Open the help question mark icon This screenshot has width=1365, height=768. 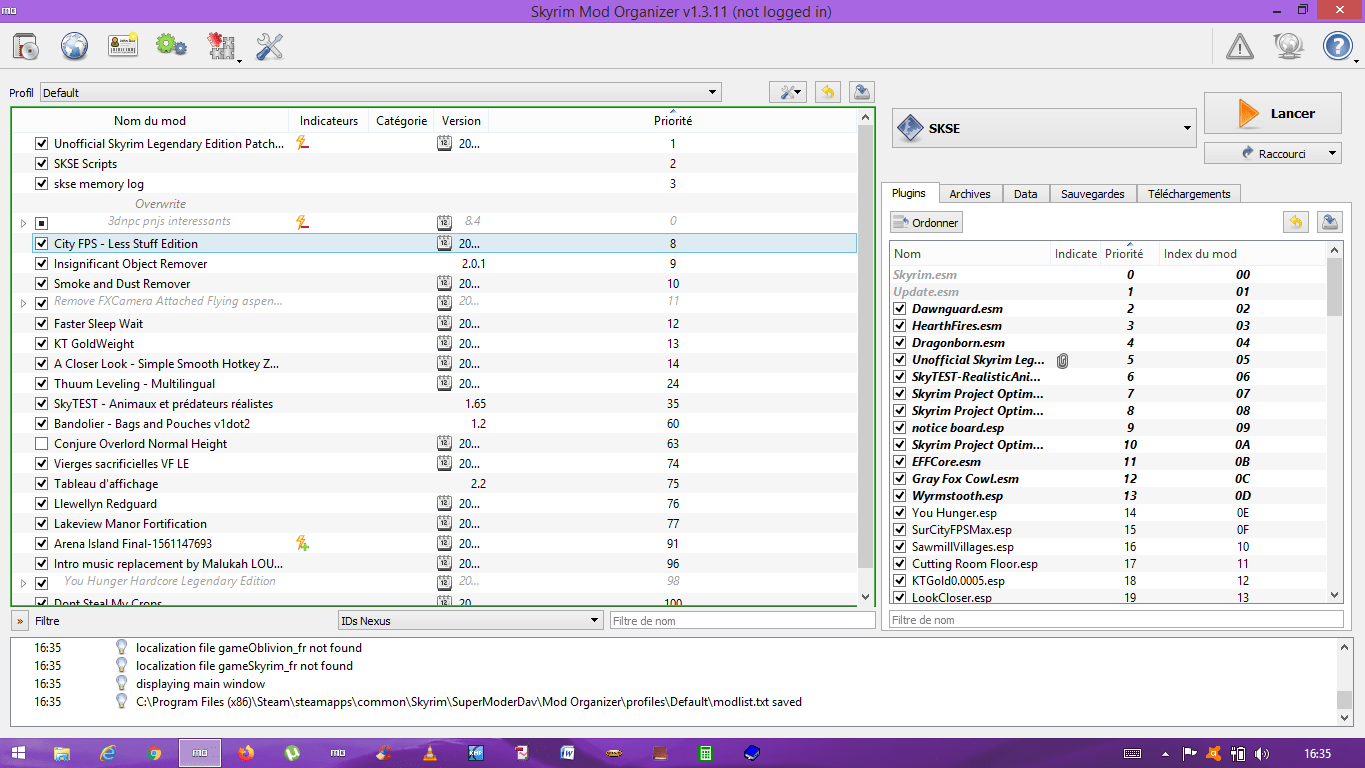tap(1337, 46)
